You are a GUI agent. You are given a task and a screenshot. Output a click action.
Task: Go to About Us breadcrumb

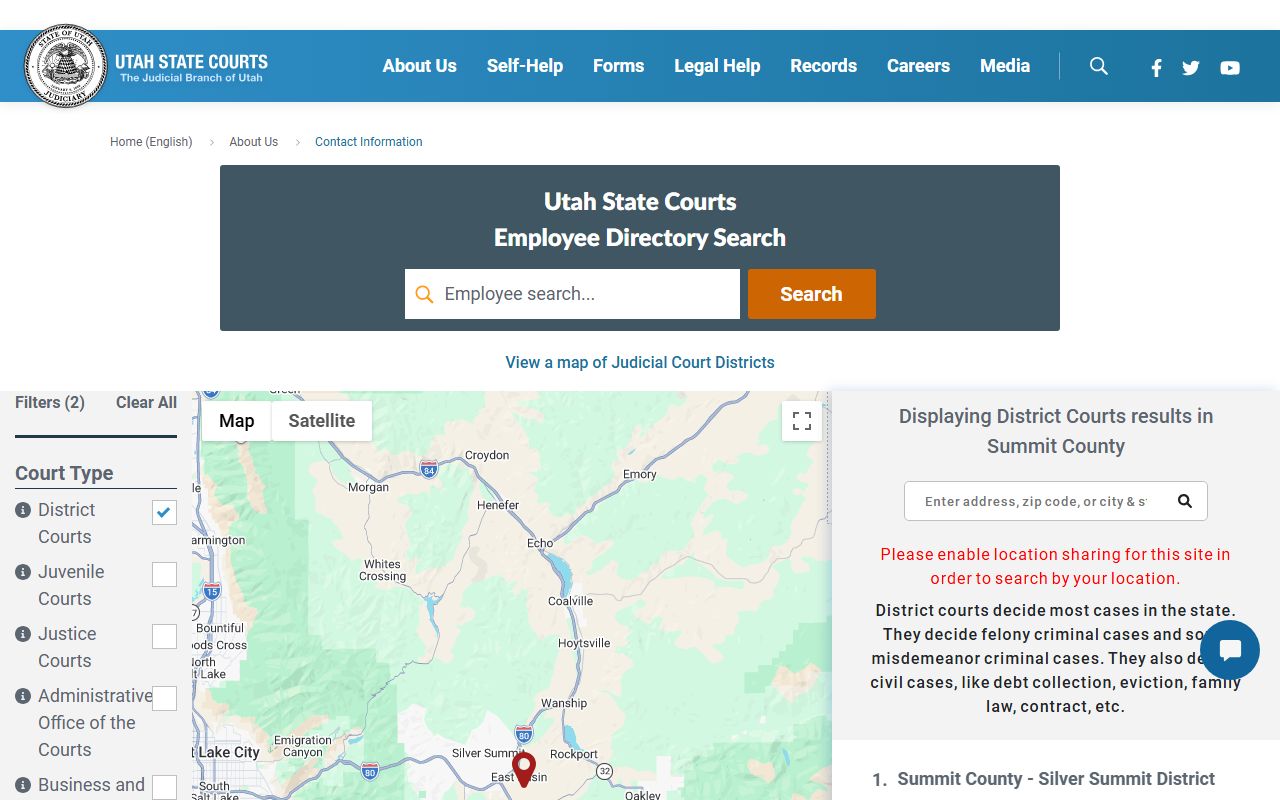(254, 142)
